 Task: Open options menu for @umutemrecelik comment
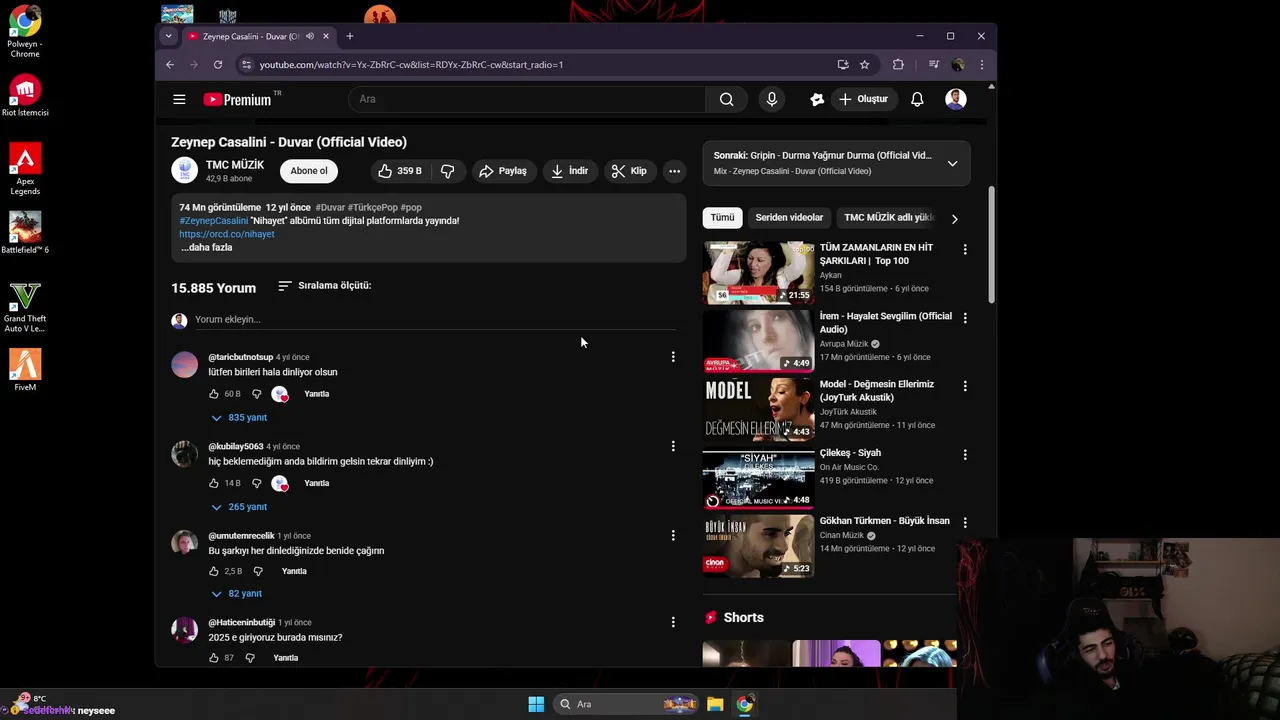click(x=673, y=535)
